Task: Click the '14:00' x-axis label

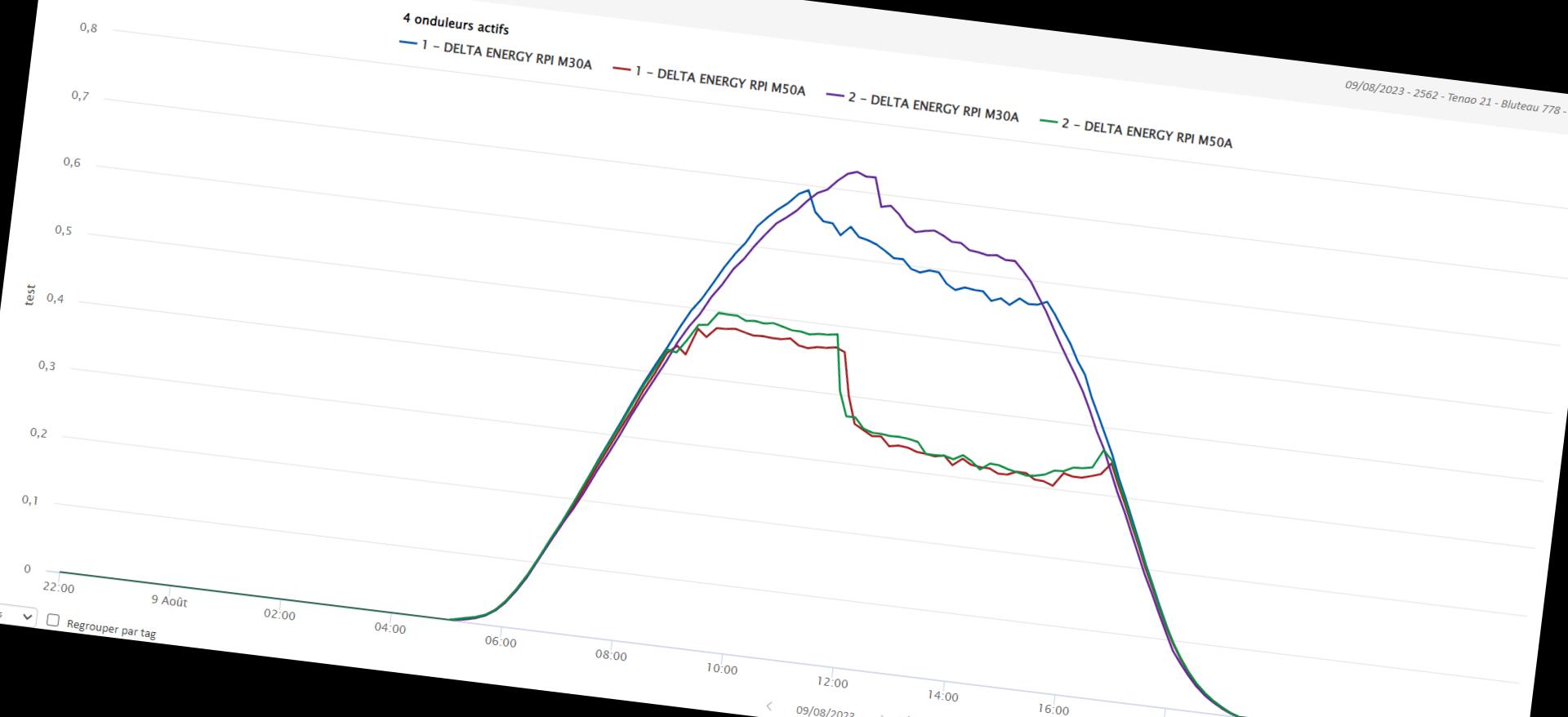Action: tap(942, 696)
